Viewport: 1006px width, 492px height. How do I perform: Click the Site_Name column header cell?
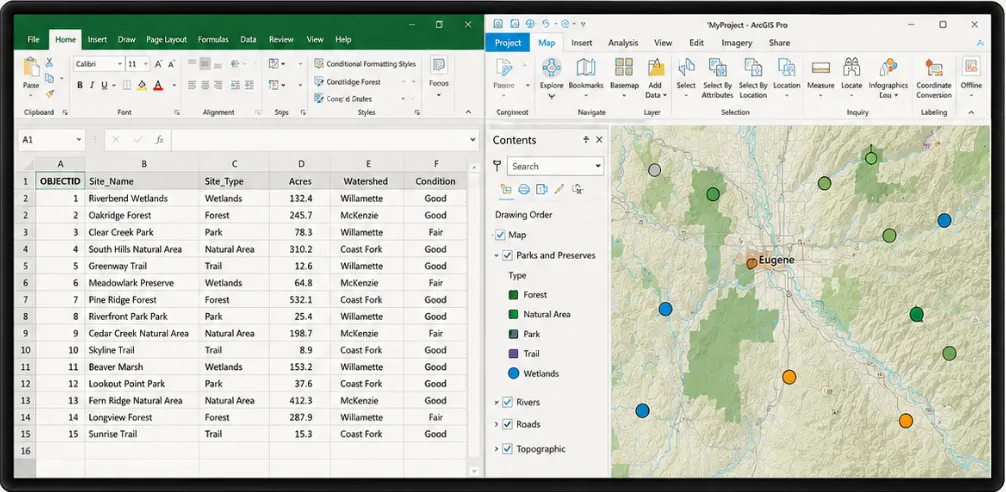point(144,182)
